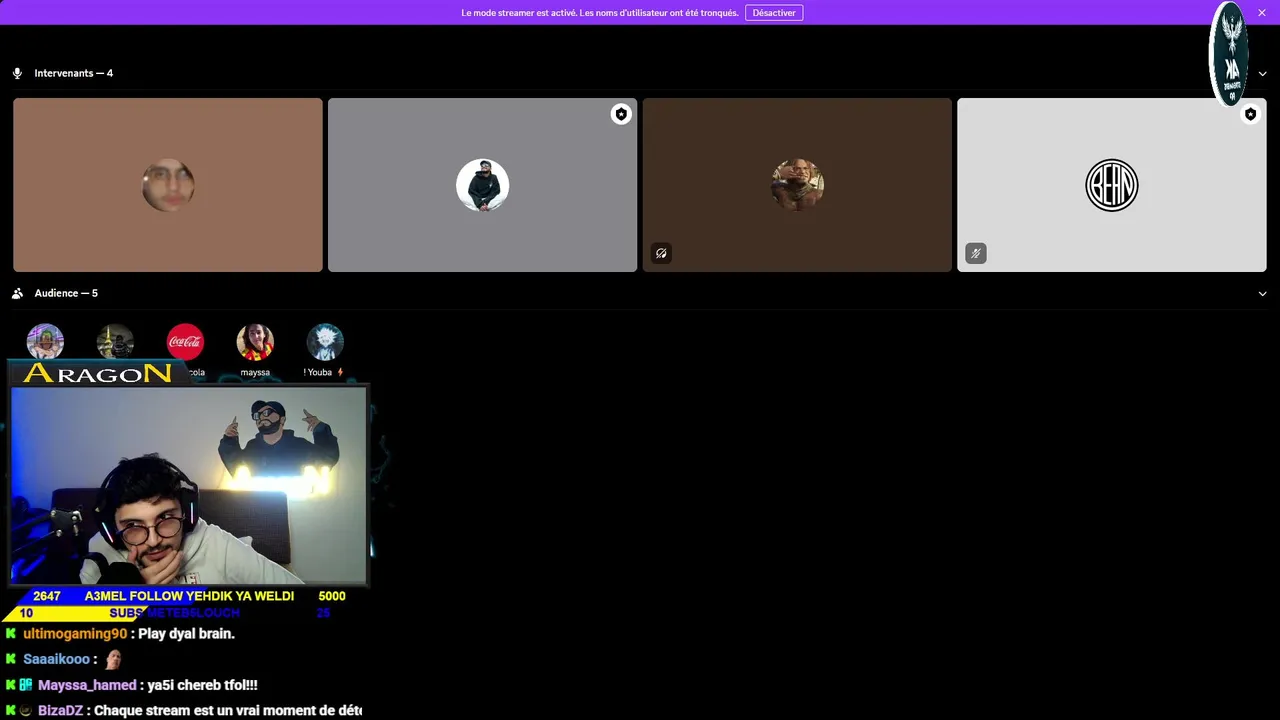
Task: Click the 2647 follower count number
Action: (x=47, y=596)
